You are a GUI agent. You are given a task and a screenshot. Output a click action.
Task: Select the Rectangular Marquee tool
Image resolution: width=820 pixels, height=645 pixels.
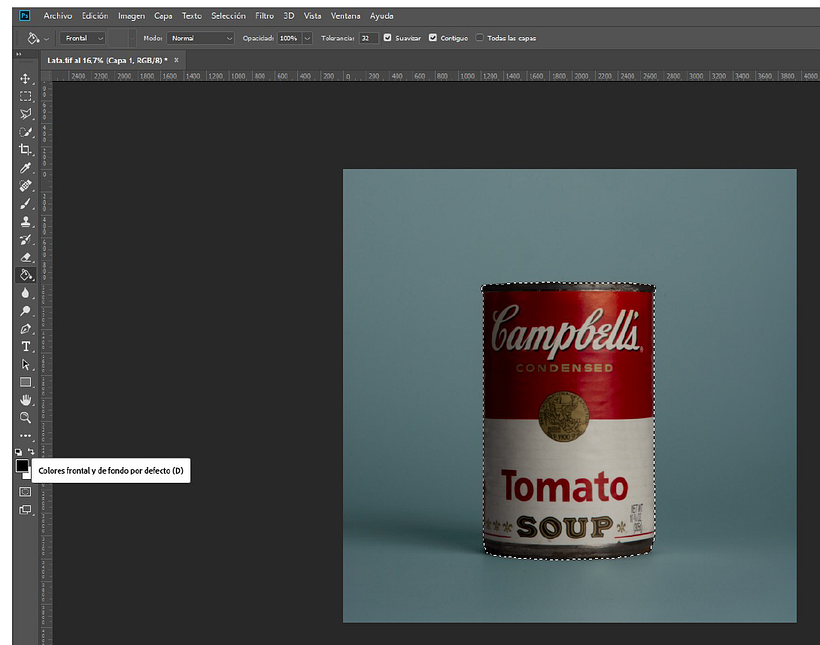pyautogui.click(x=25, y=96)
